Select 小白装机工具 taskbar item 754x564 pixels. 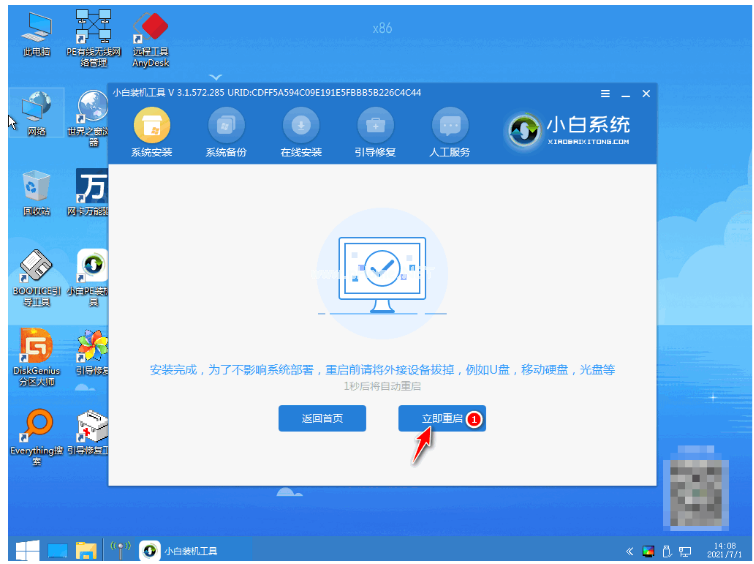pyautogui.click(x=181, y=551)
